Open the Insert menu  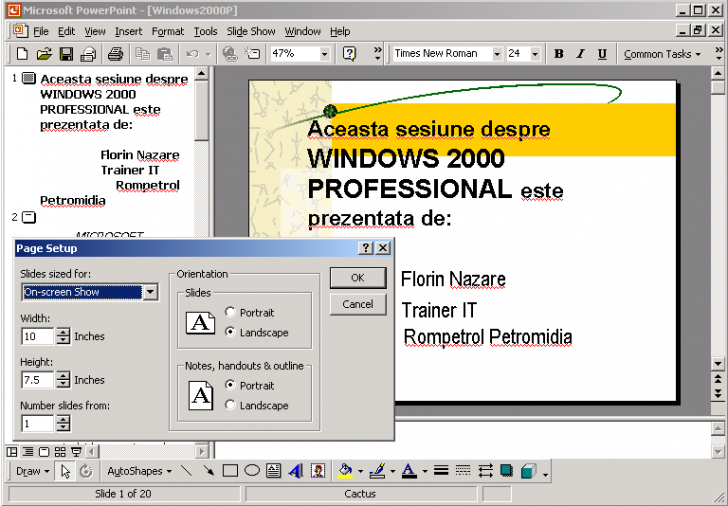pyautogui.click(x=129, y=32)
